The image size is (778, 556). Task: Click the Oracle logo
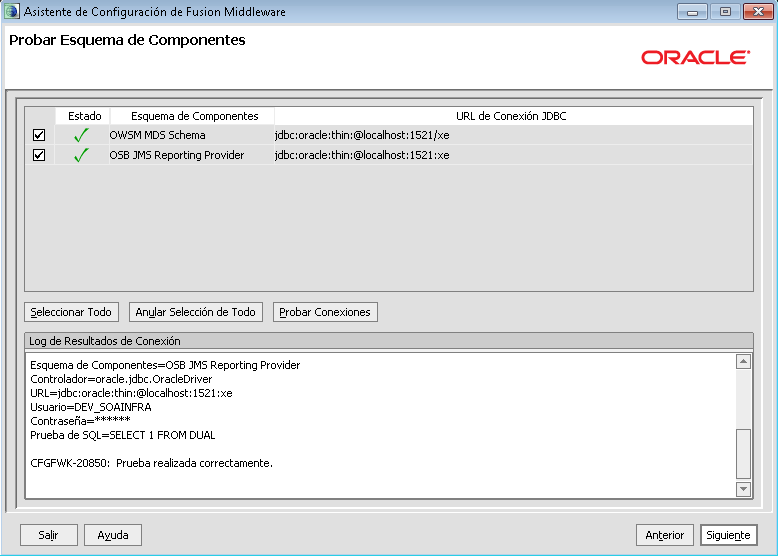(696, 58)
